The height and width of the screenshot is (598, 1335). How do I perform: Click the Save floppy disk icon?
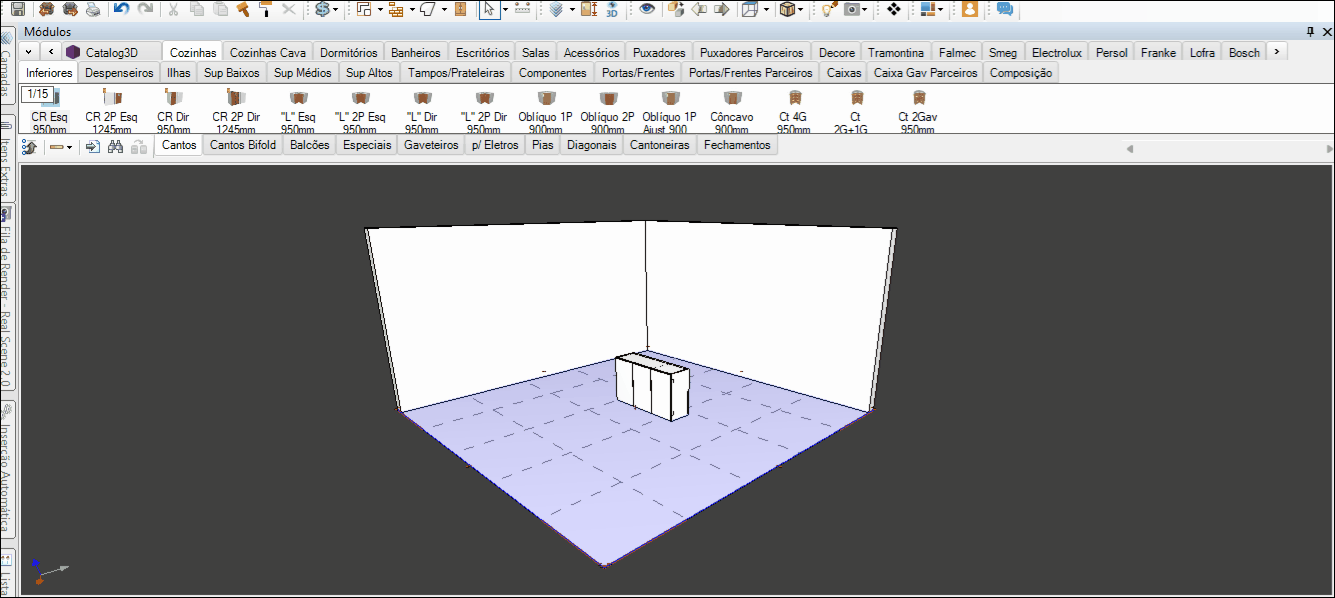pyautogui.click(x=18, y=9)
